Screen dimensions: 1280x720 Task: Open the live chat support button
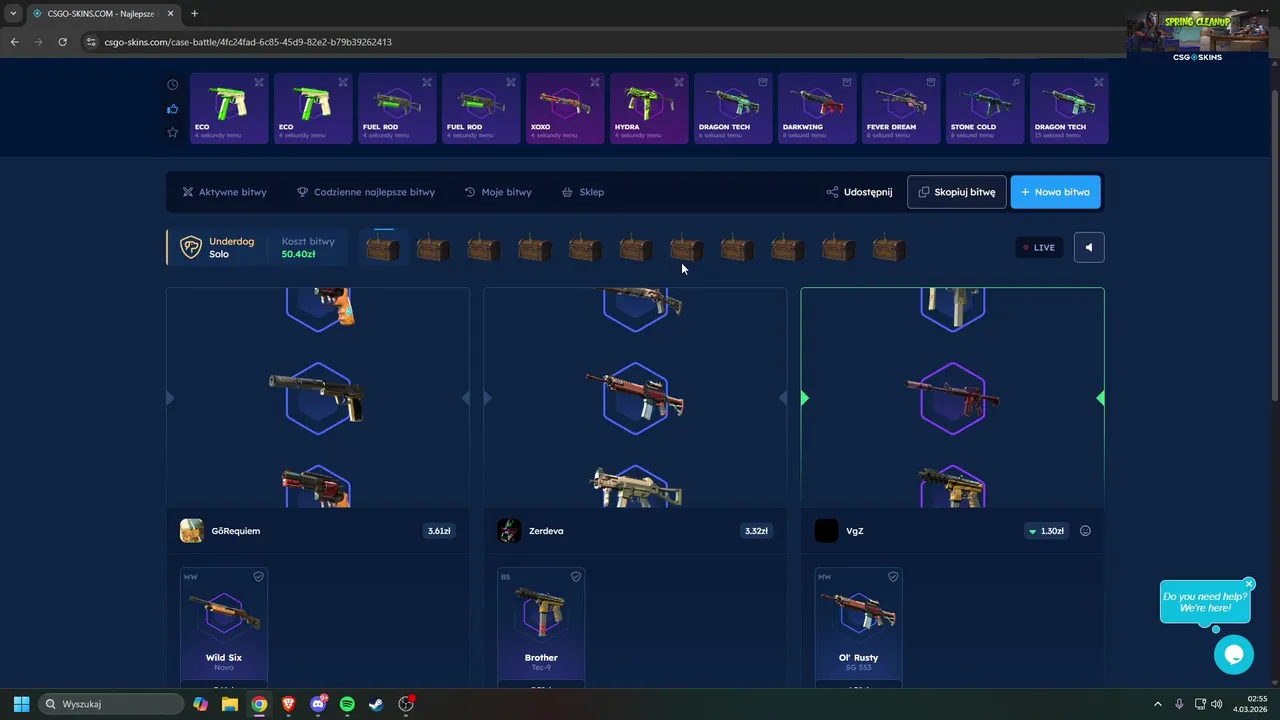coord(1233,655)
